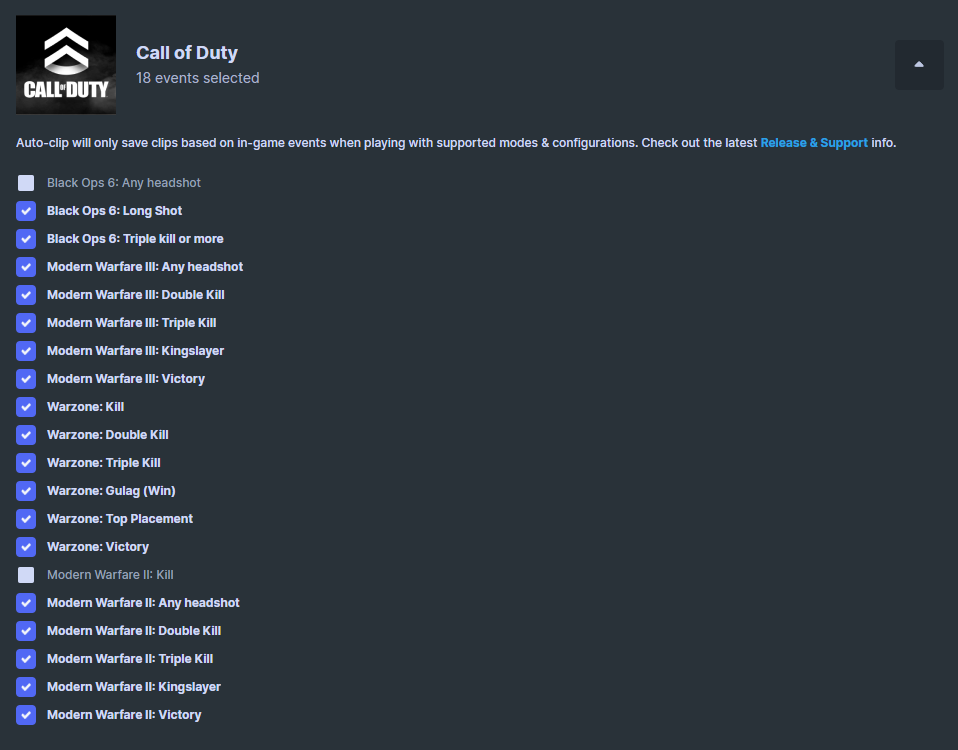Enable Modern Warfare II: Kill checkbox
This screenshot has width=958, height=750.
pyautogui.click(x=26, y=575)
